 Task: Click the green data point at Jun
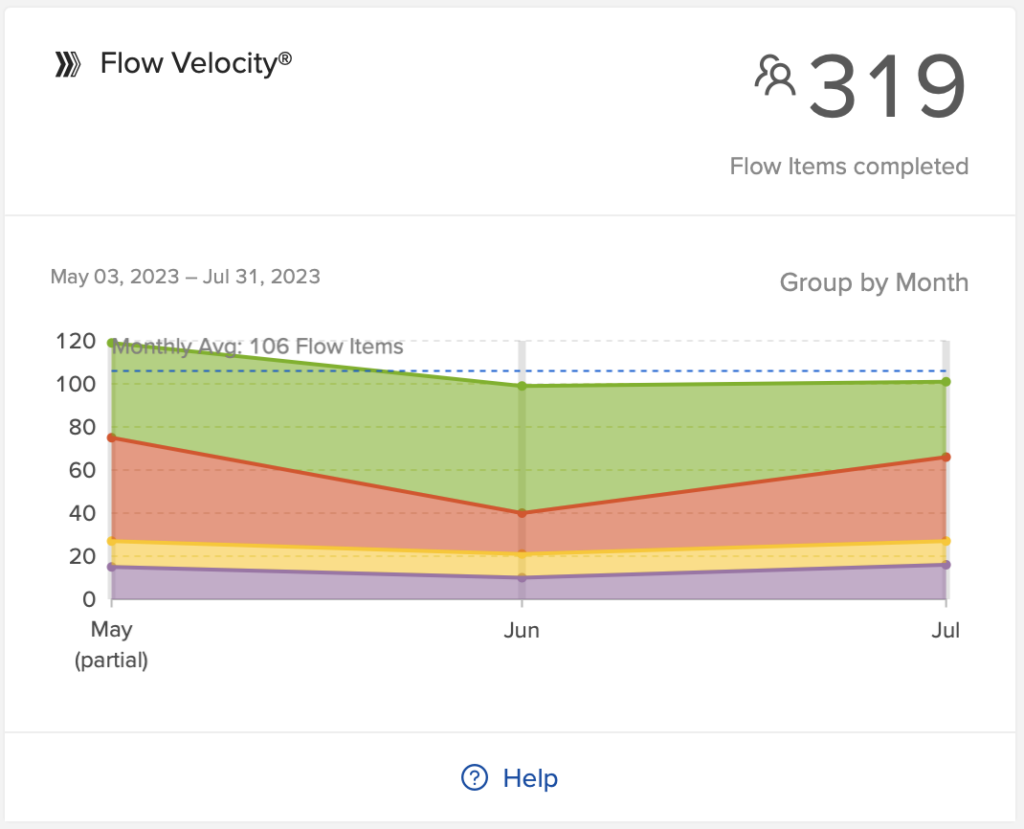521,386
